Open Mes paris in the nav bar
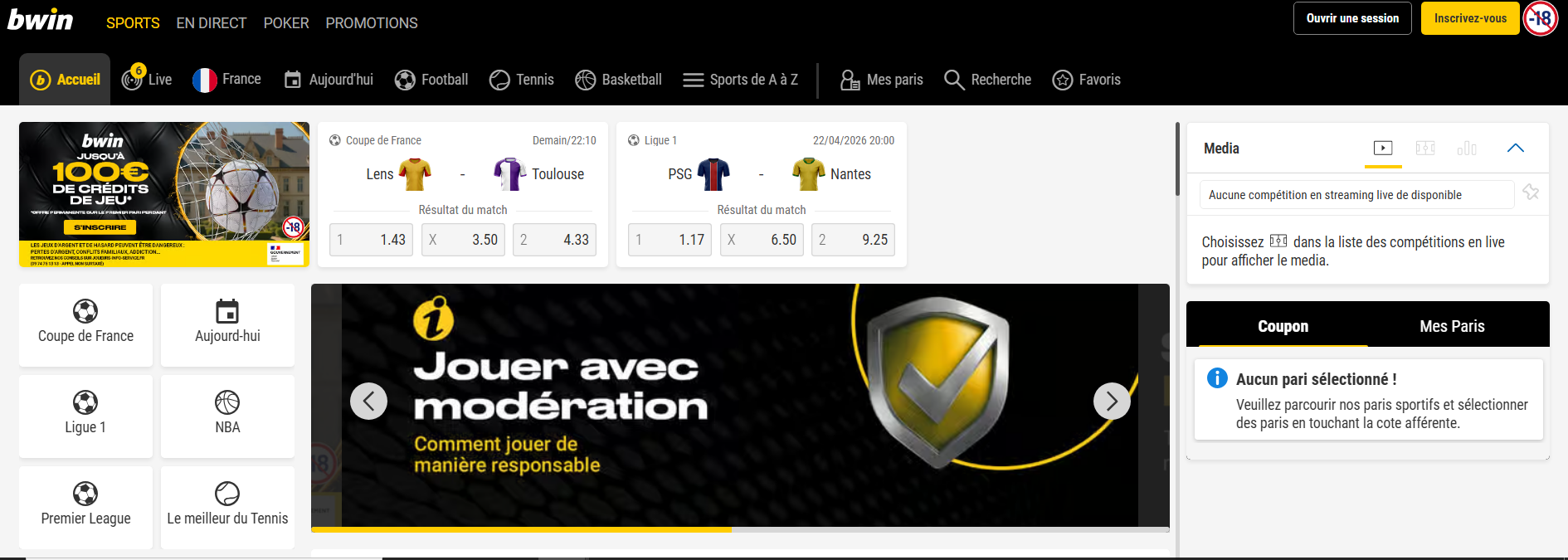Image resolution: width=1568 pixels, height=560 pixels. coord(881,80)
